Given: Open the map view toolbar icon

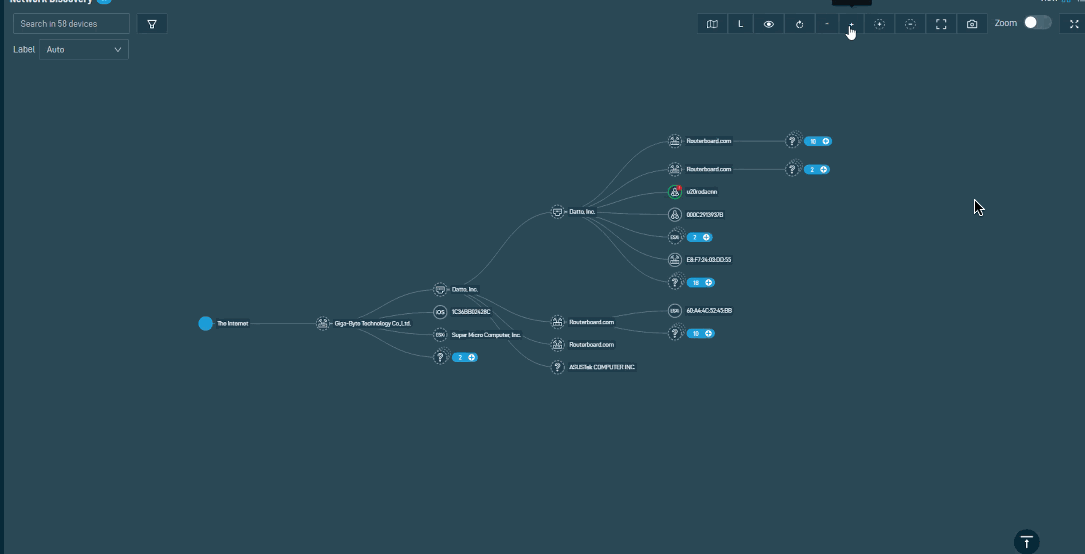Looking at the screenshot, I should pos(712,24).
